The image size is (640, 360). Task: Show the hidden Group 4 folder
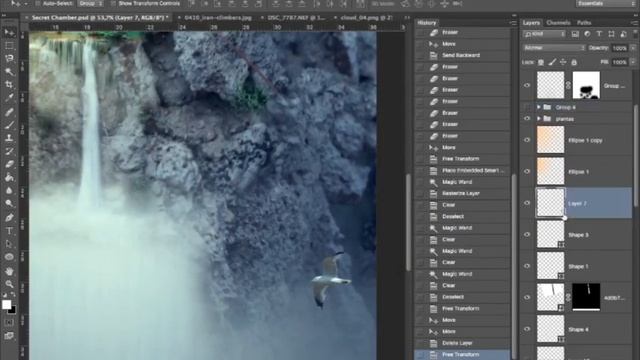[527, 107]
